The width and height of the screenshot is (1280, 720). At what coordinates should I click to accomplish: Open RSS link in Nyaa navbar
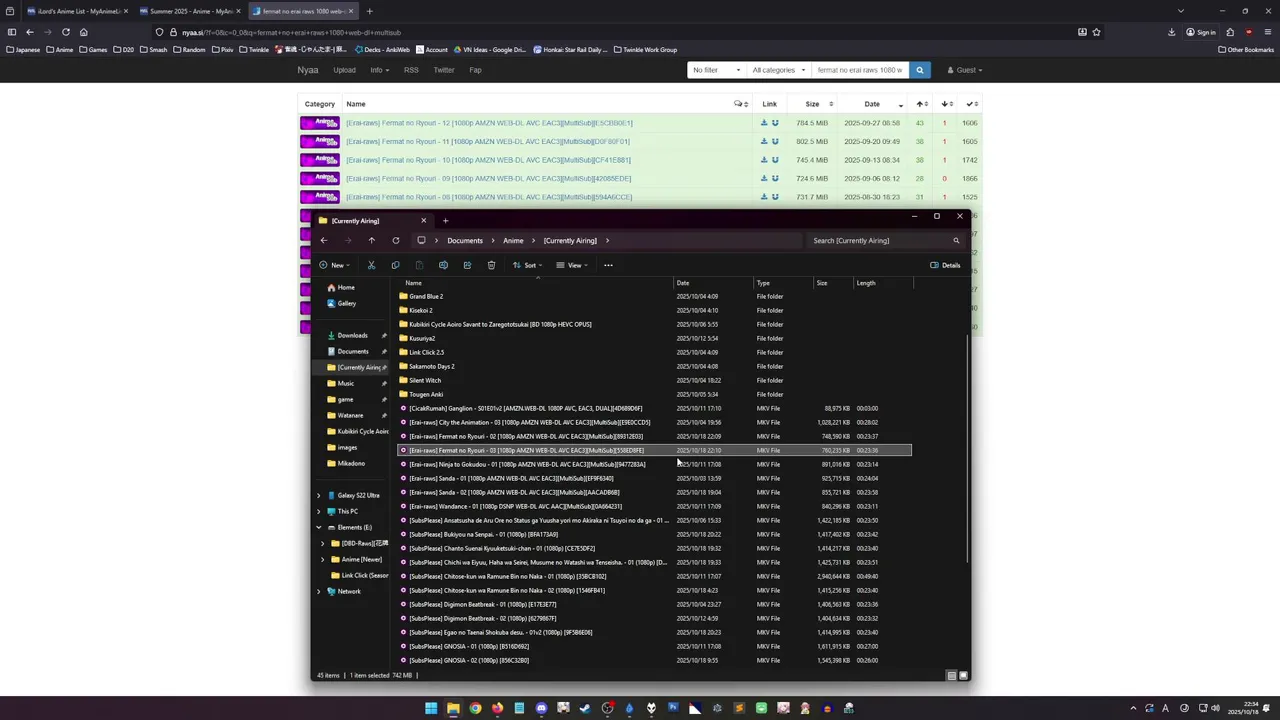pos(411,70)
